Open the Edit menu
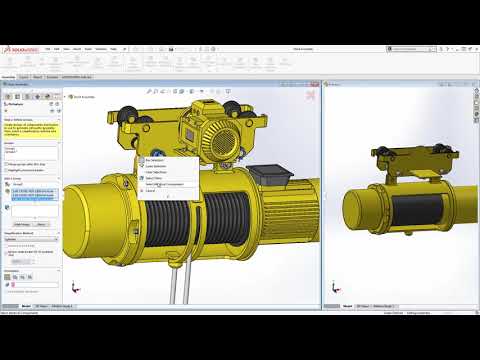The image size is (480, 360). [x=57, y=49]
